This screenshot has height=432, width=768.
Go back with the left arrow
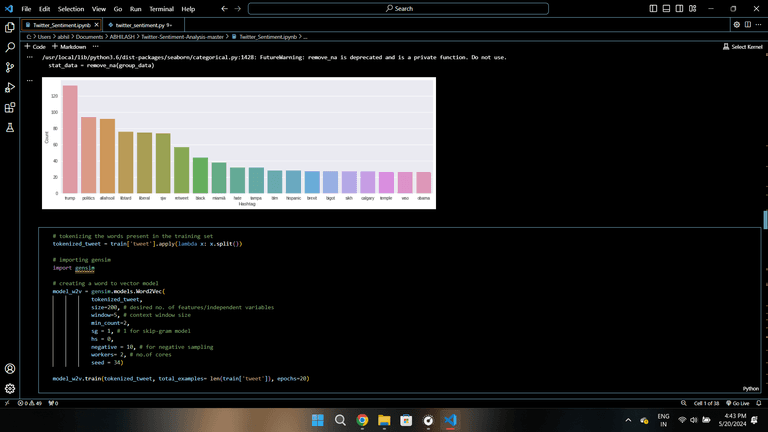(x=224, y=8)
